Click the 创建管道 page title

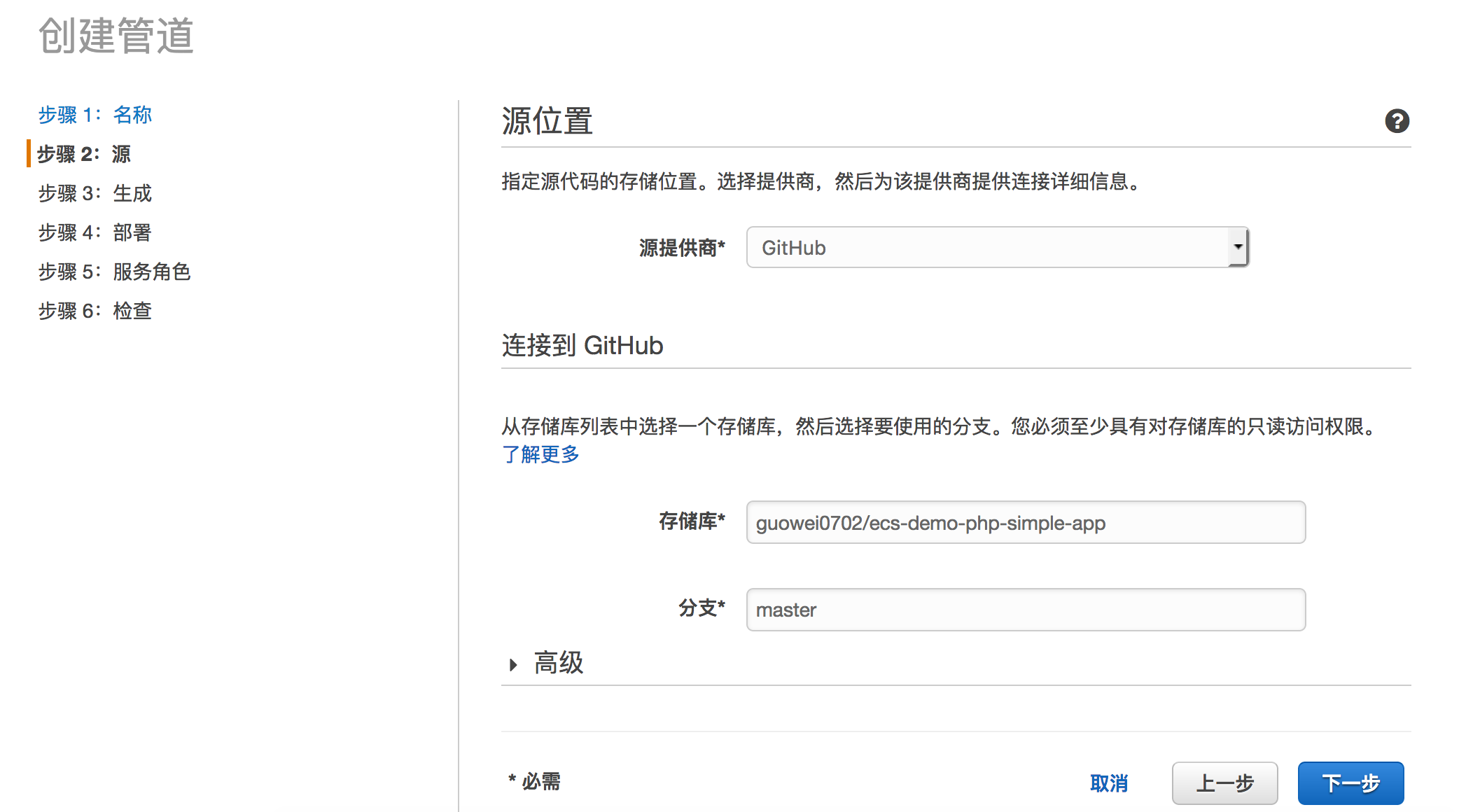(116, 36)
